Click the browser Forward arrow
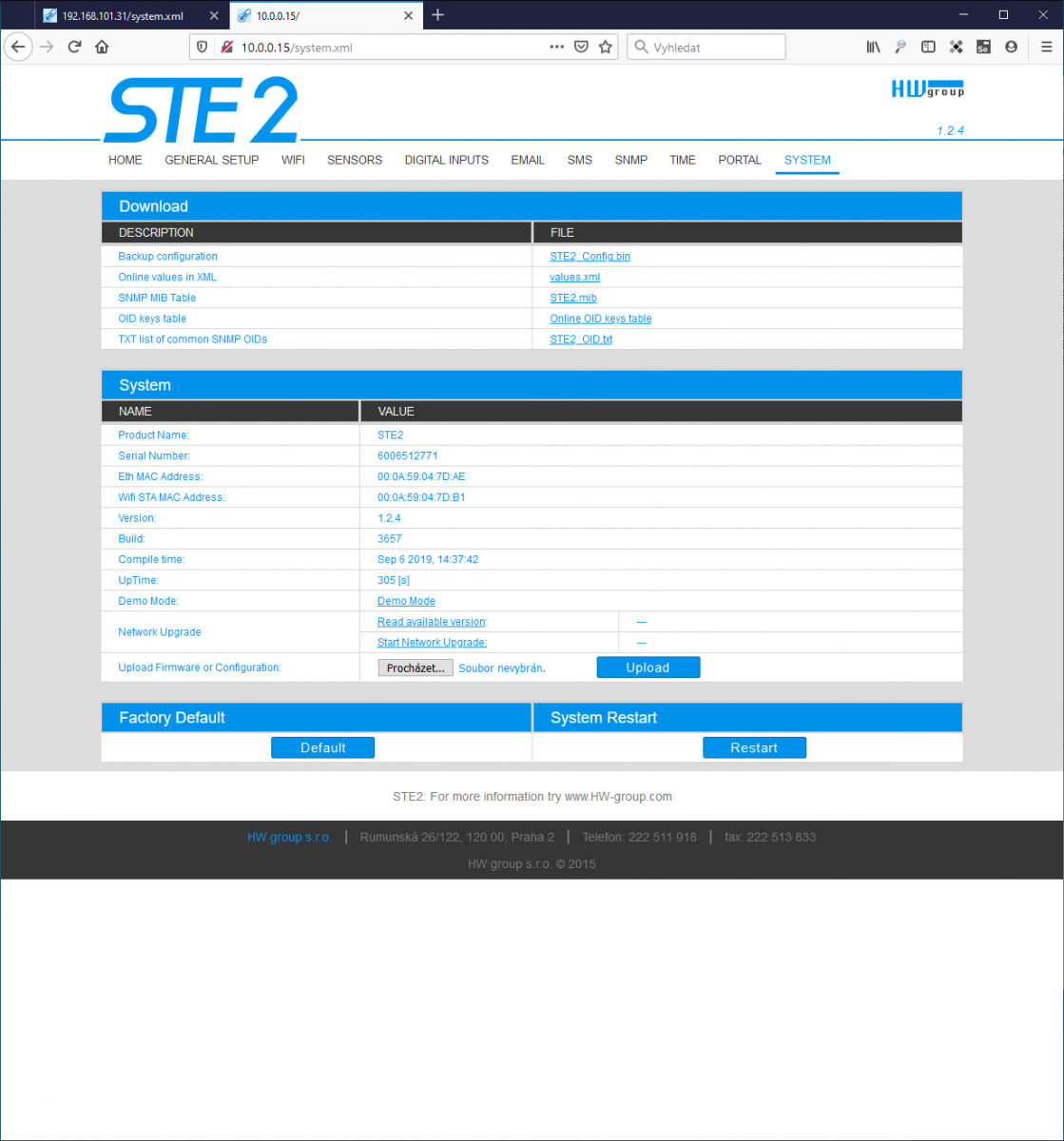Image resolution: width=1064 pixels, height=1141 pixels. pyautogui.click(x=47, y=47)
